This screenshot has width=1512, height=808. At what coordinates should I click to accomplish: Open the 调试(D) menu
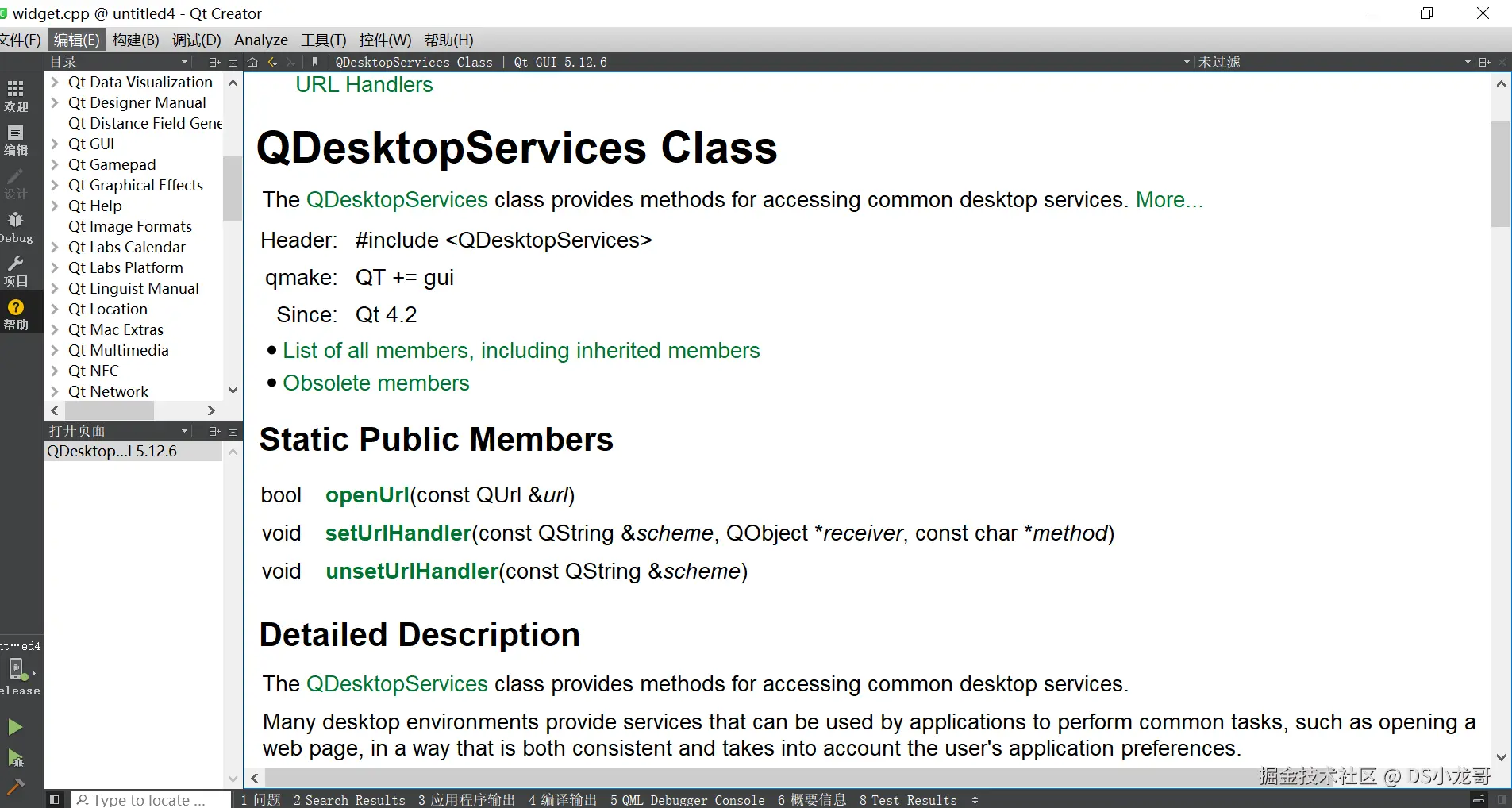[x=196, y=40]
